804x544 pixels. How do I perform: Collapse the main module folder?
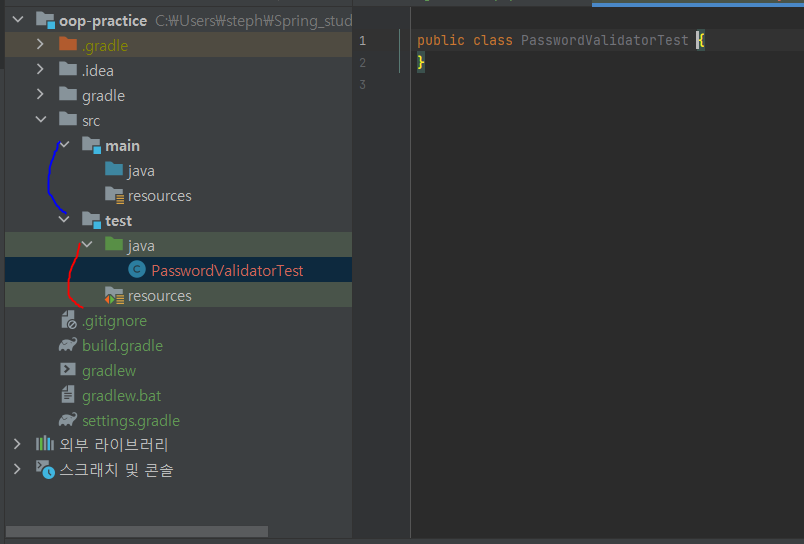click(64, 145)
